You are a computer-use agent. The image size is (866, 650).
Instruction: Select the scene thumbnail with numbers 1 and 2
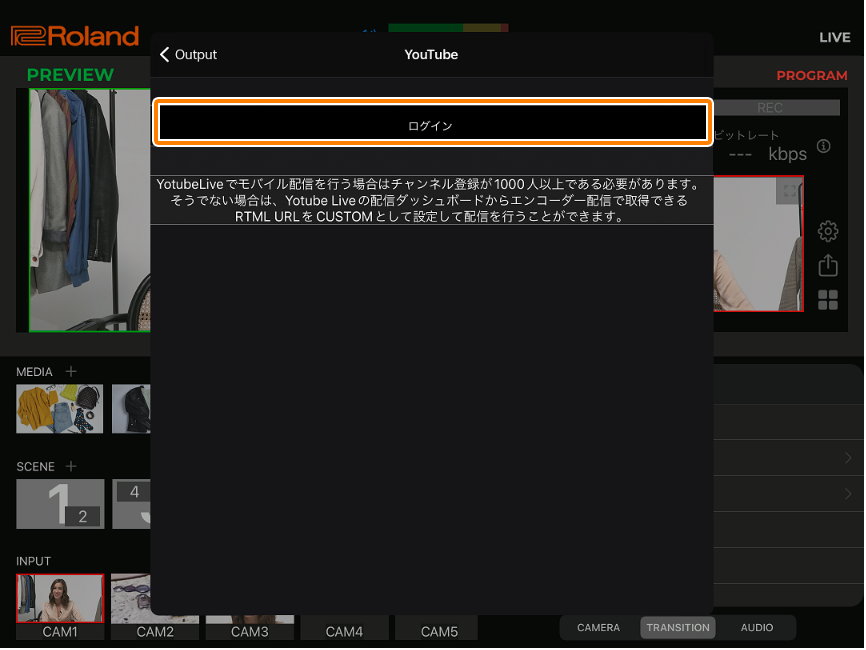point(60,504)
